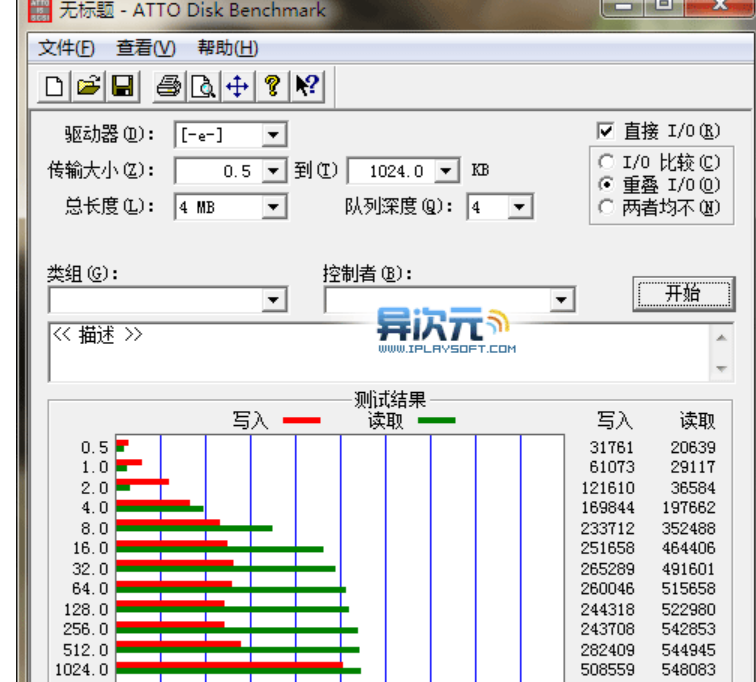
Task: Expand the 队列深度 queue depth dropdown
Action: coord(519,207)
